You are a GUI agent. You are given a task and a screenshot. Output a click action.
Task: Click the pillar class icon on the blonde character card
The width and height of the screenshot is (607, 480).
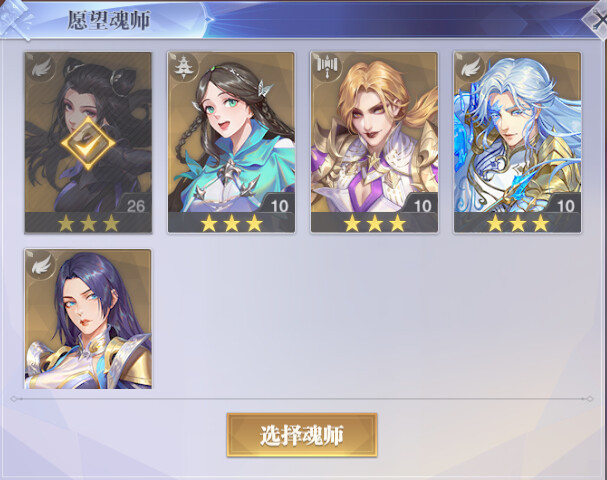point(326,67)
